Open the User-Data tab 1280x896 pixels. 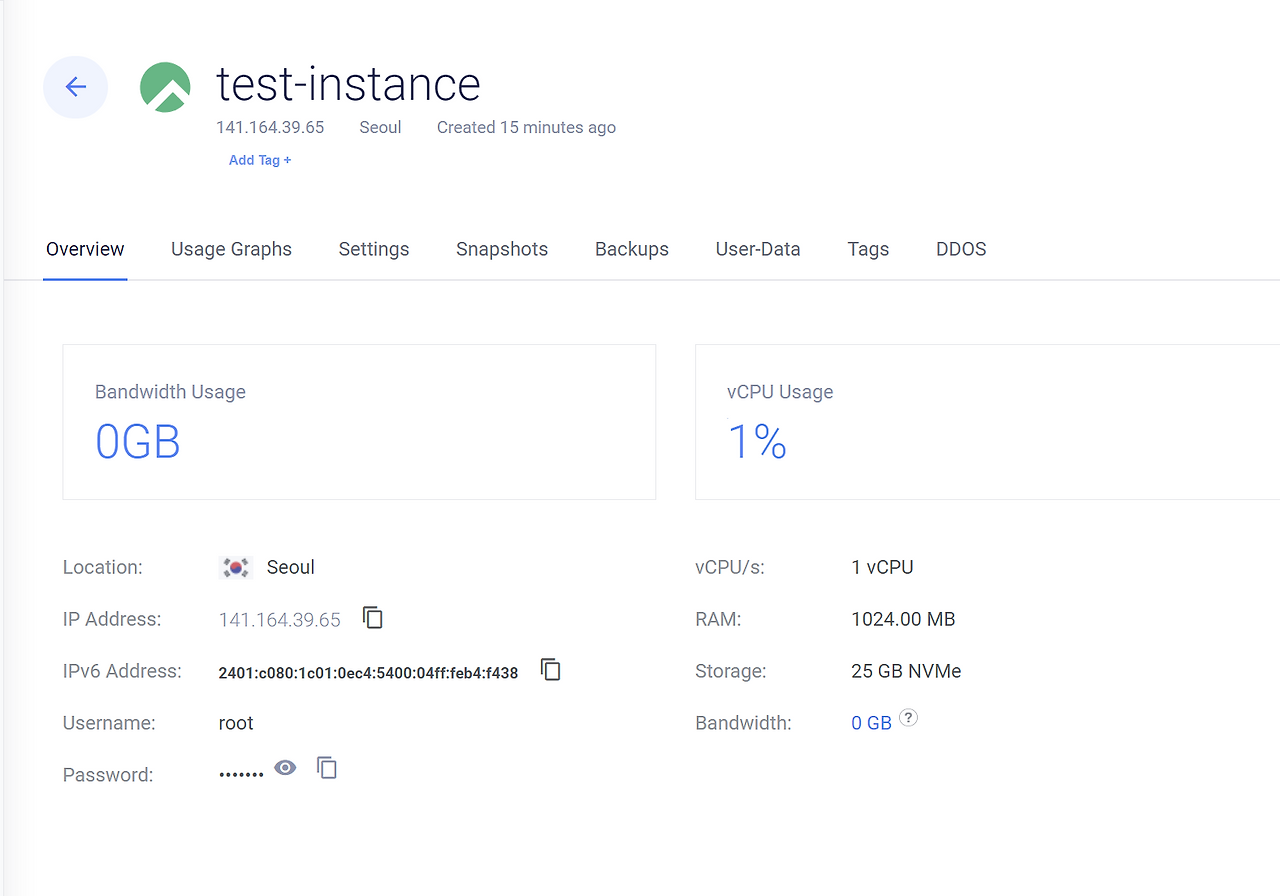(758, 249)
